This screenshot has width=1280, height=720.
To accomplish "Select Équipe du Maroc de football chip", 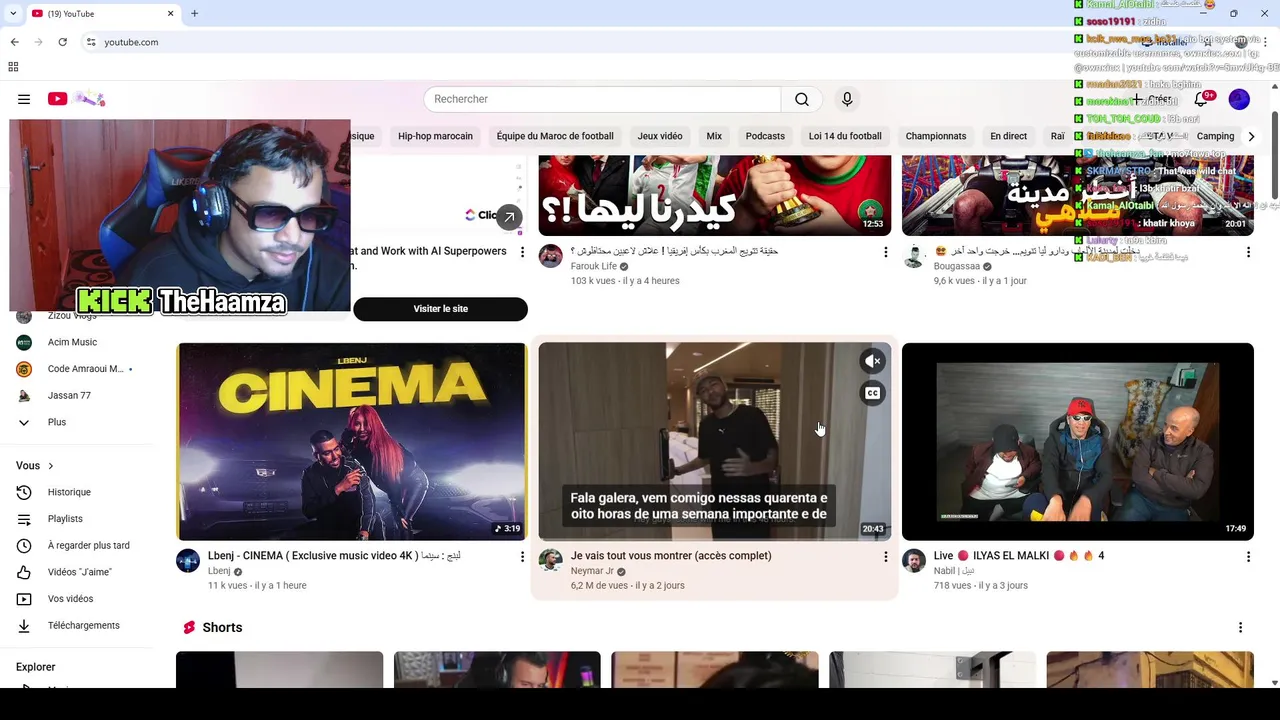I will [x=555, y=136].
